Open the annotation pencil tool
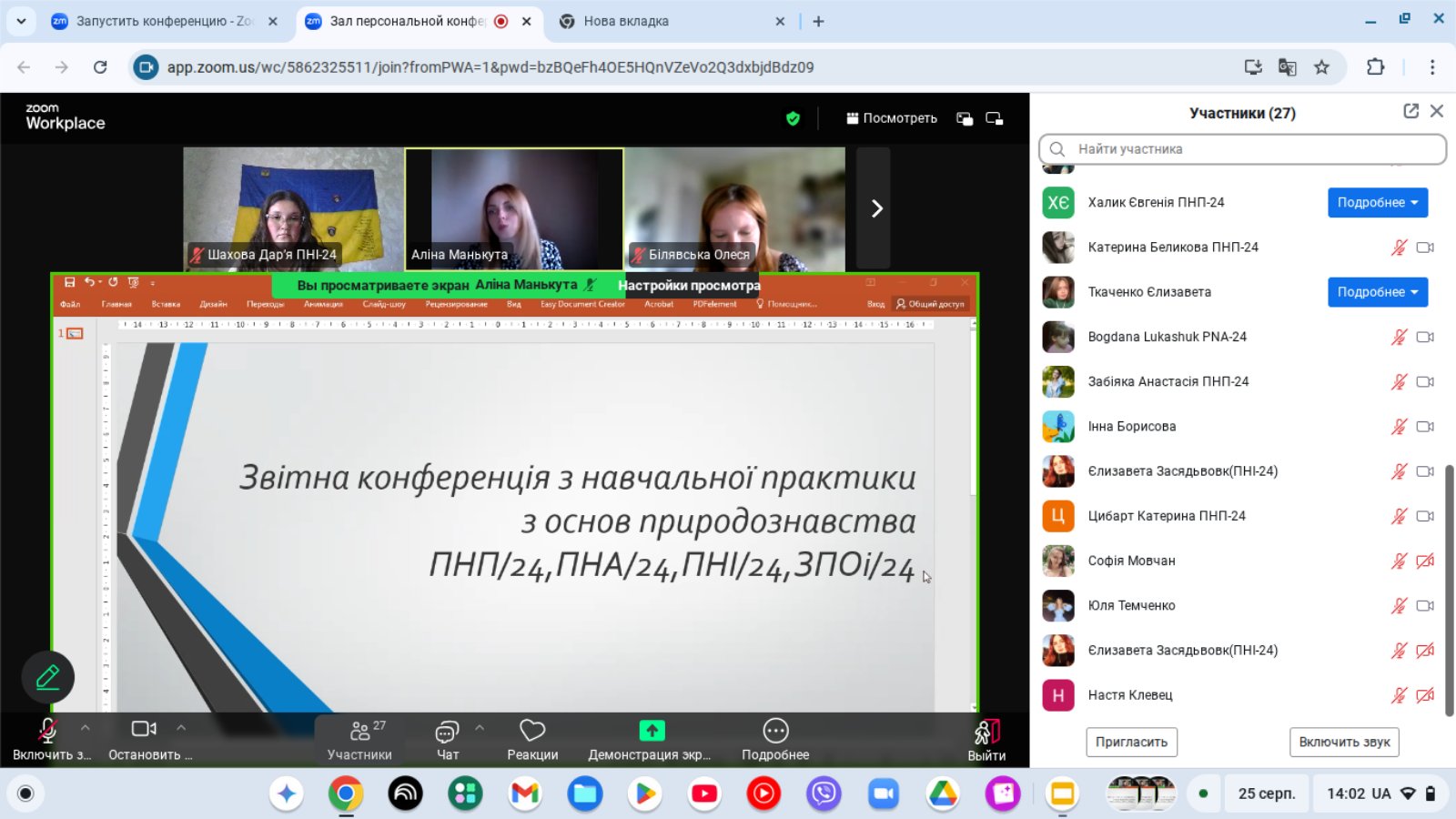The width and height of the screenshot is (1456, 819). click(47, 677)
